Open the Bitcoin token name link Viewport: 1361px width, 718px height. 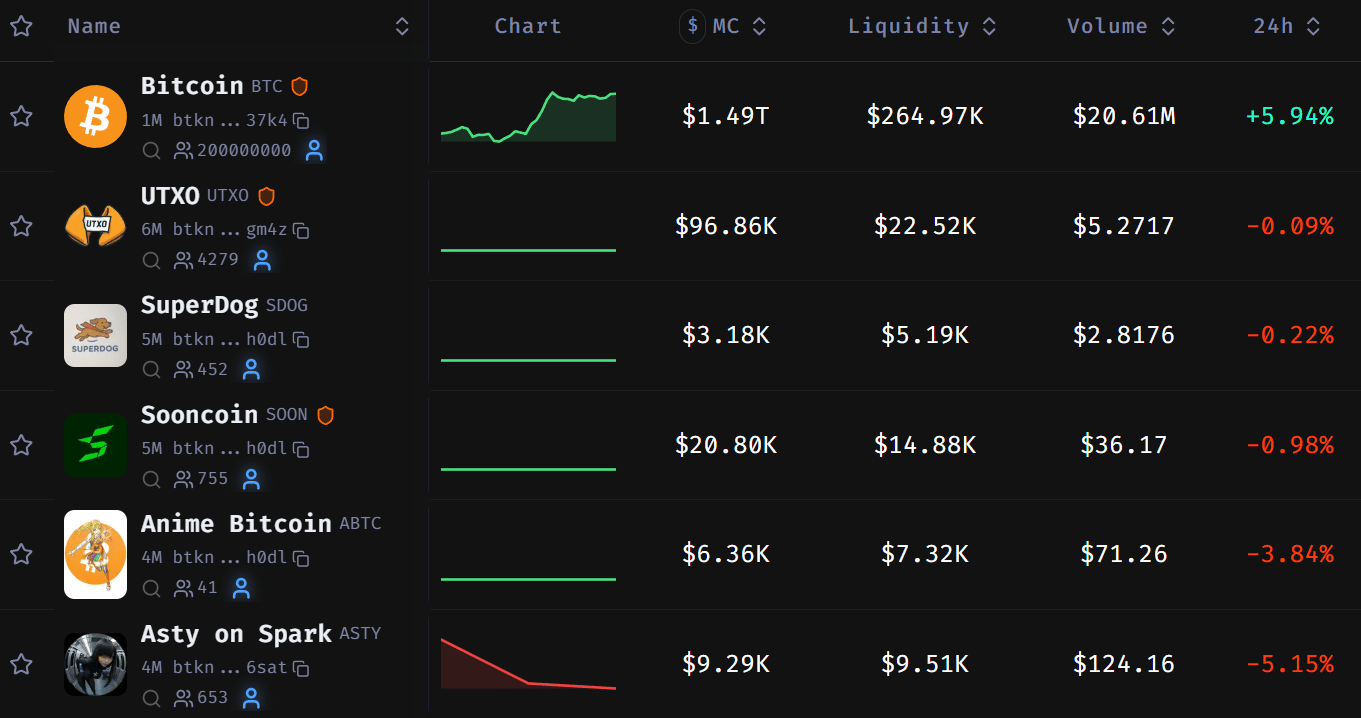pos(192,86)
